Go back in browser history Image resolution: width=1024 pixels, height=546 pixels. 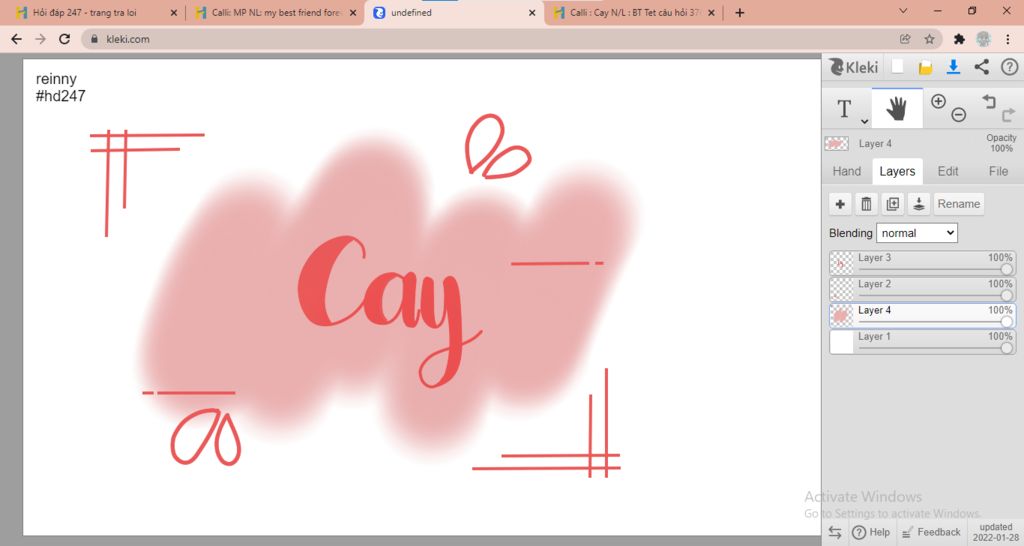coord(16,39)
